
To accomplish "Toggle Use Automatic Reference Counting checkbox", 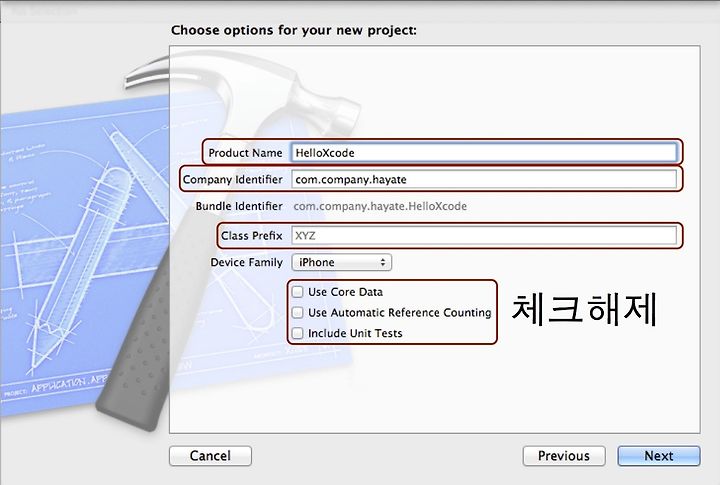I will click(x=298, y=312).
